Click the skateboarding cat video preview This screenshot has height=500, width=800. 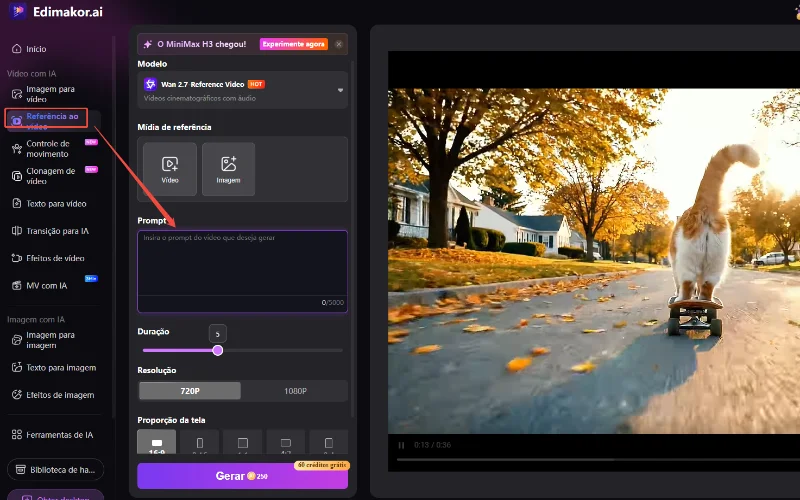[x=594, y=261]
